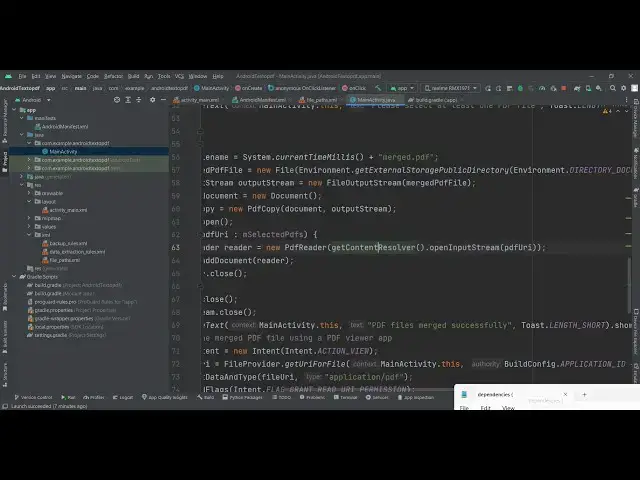The height and width of the screenshot is (480, 640).
Task: Click the Select Opened File target icon
Action: tap(117, 100)
